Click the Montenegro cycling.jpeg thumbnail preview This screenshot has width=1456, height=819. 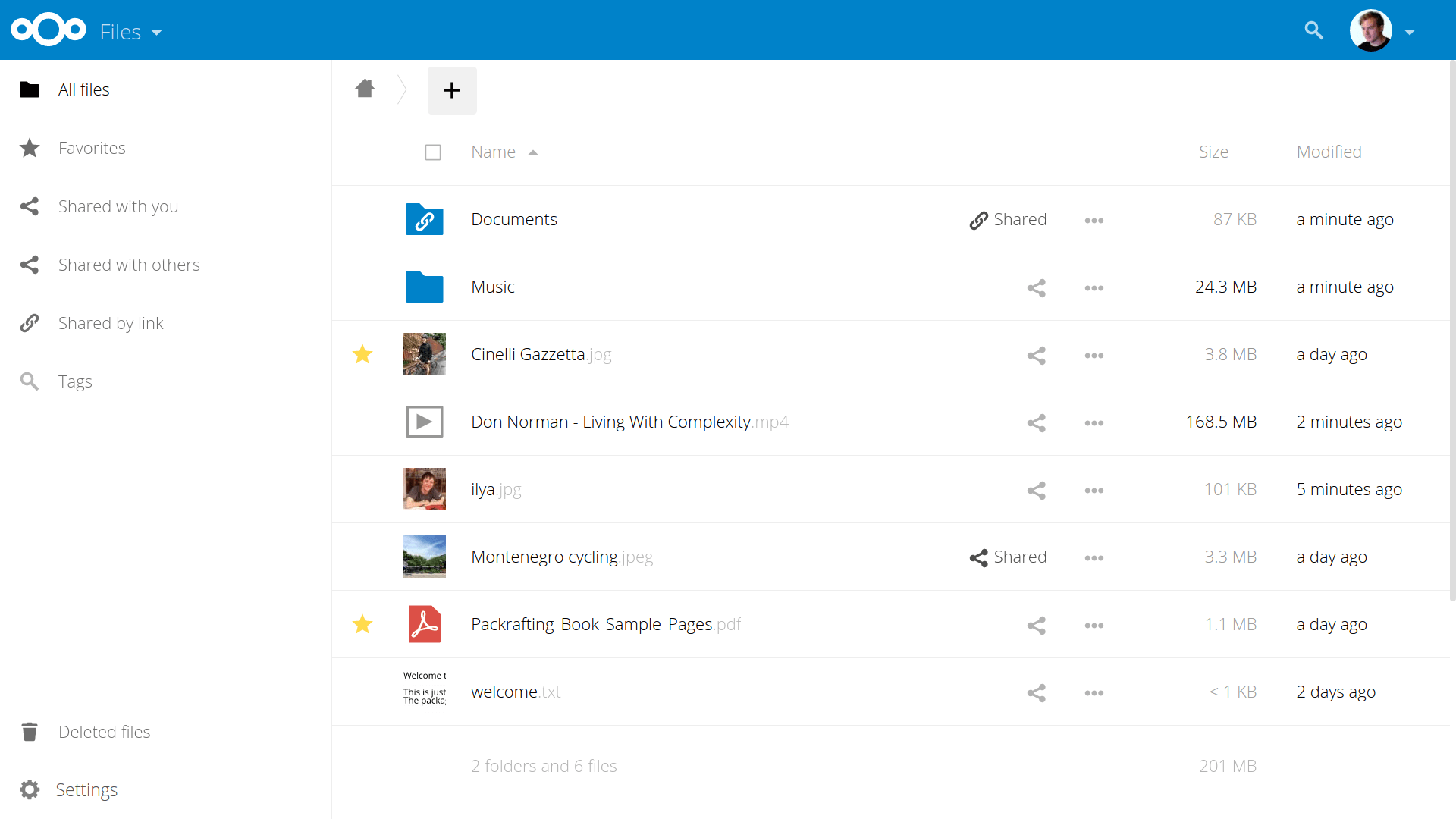(425, 557)
